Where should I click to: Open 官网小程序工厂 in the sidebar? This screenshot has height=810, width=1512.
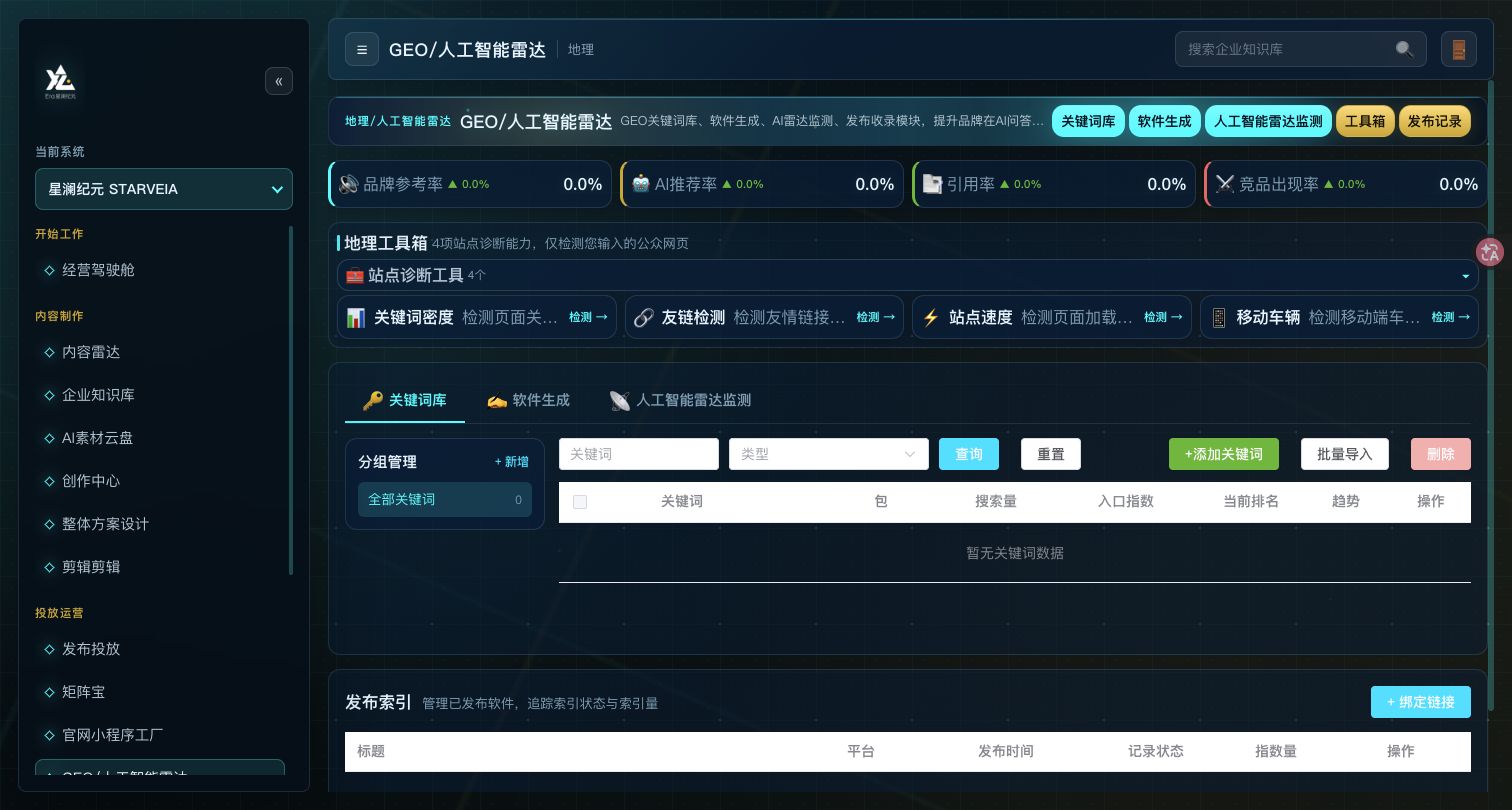pos(160,735)
